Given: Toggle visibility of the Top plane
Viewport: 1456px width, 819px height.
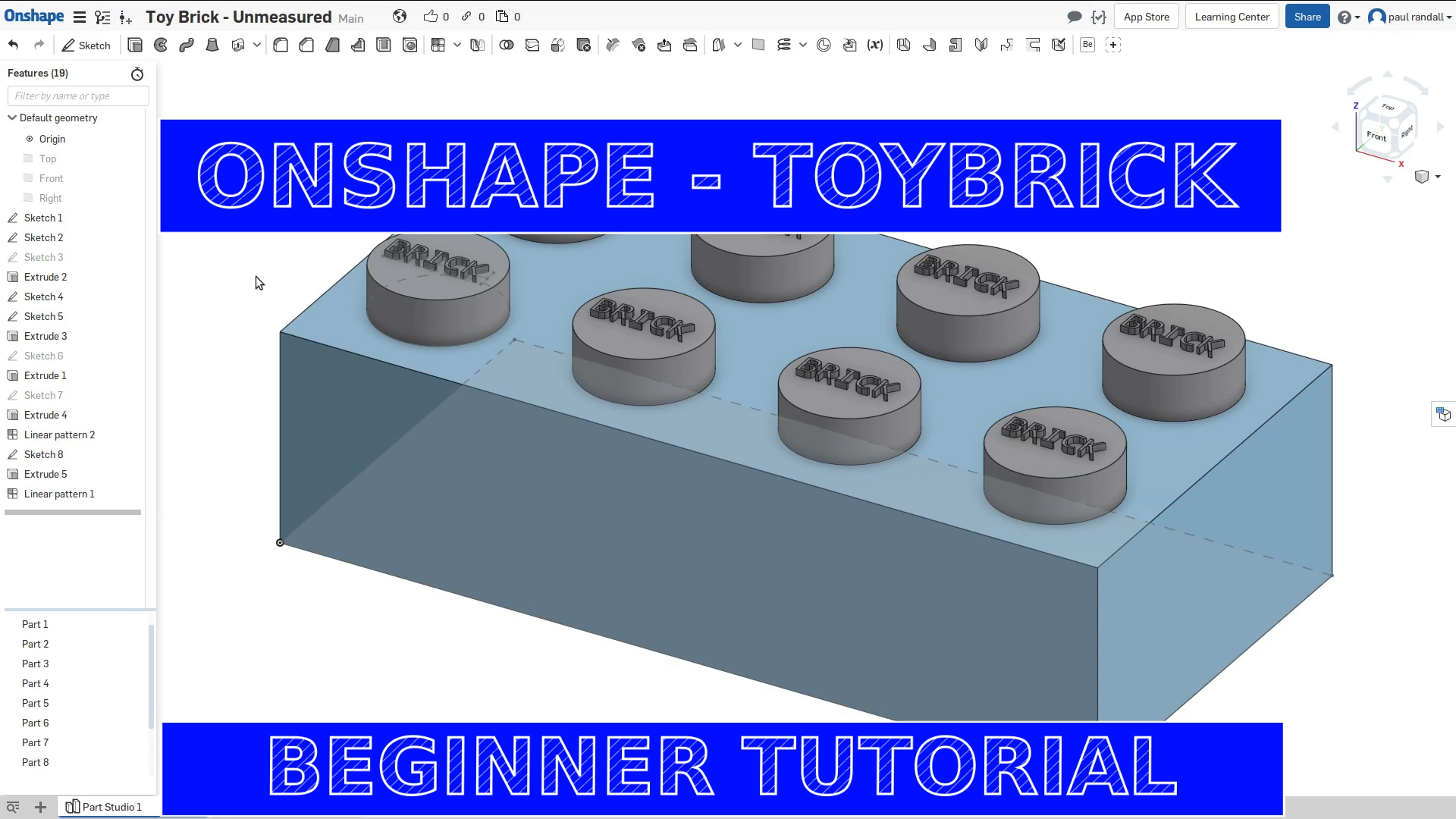Looking at the screenshot, I should 28,158.
